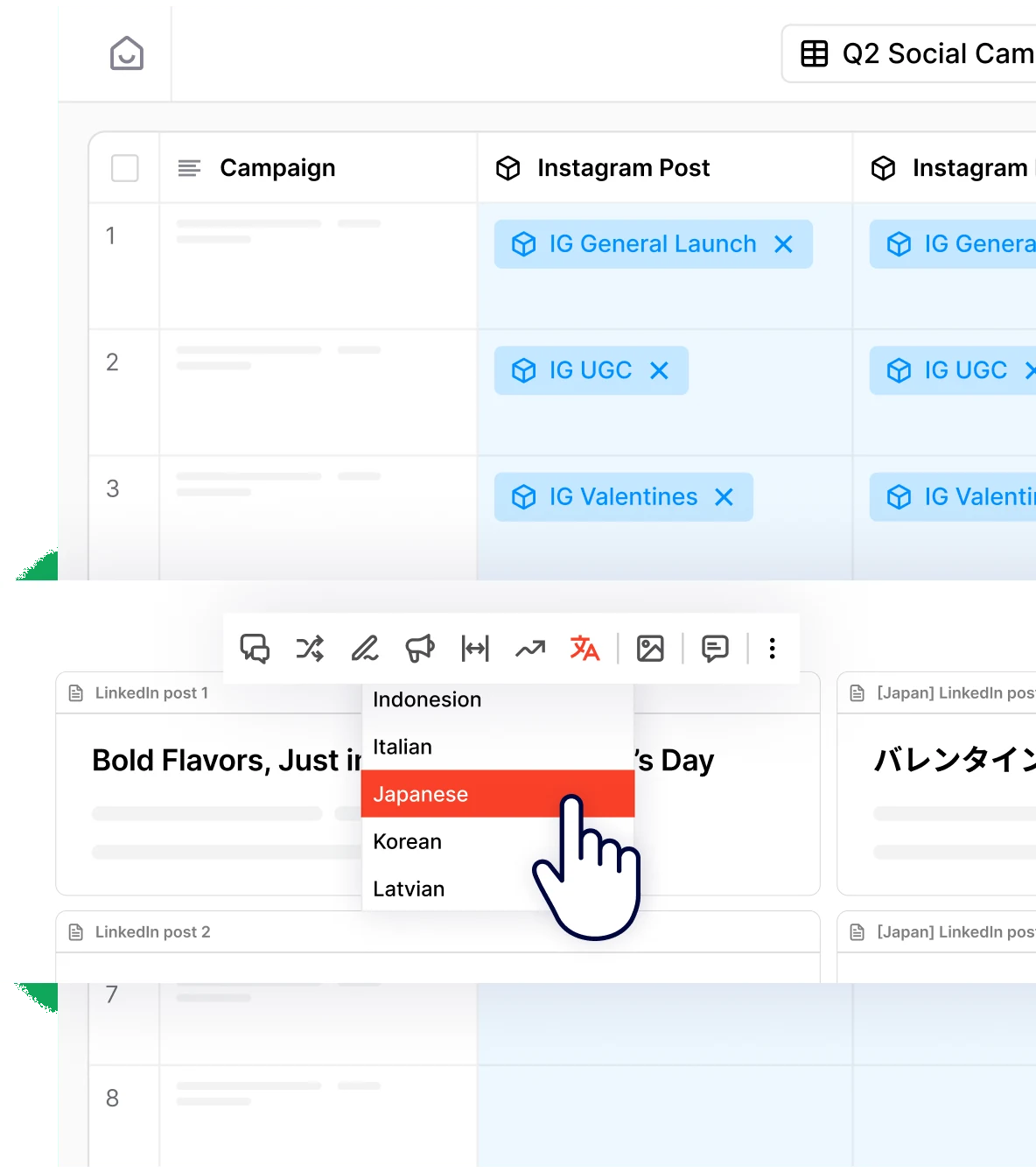Open the LinkedIn post 1 card title

[x=151, y=693]
